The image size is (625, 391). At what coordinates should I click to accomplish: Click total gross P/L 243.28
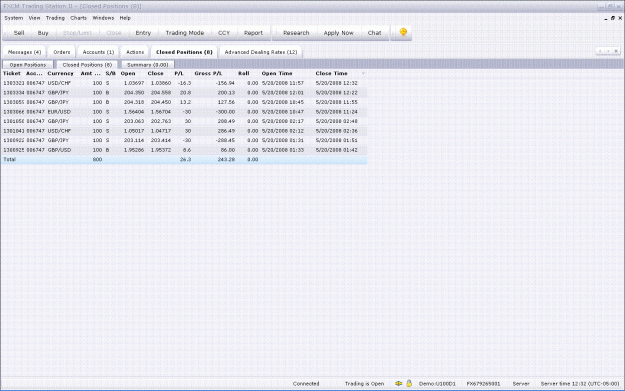tap(226, 159)
